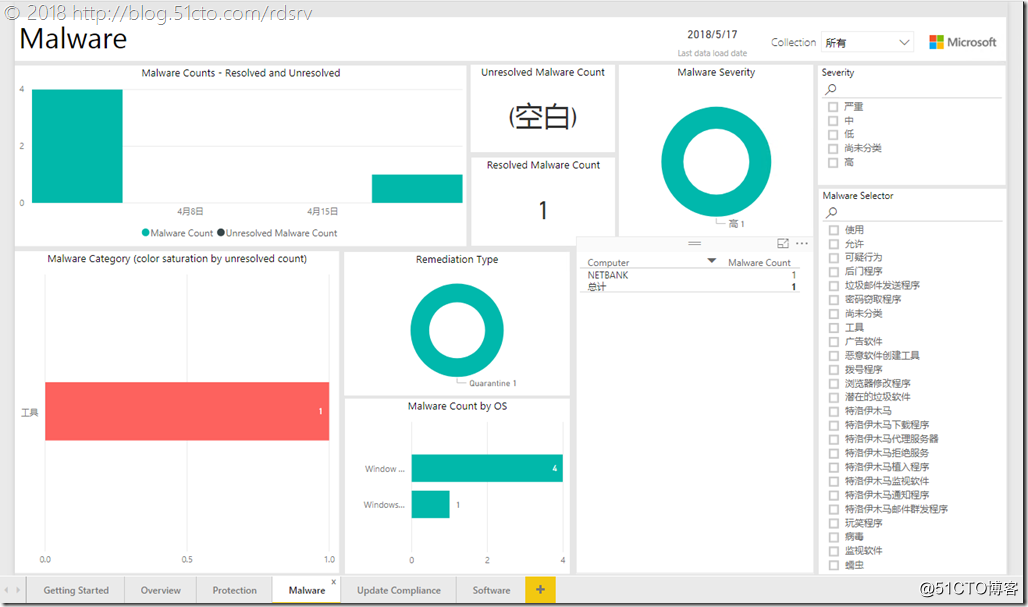Click the drag handle above Computer table
The width and height of the screenshot is (1028, 607).
point(694,243)
